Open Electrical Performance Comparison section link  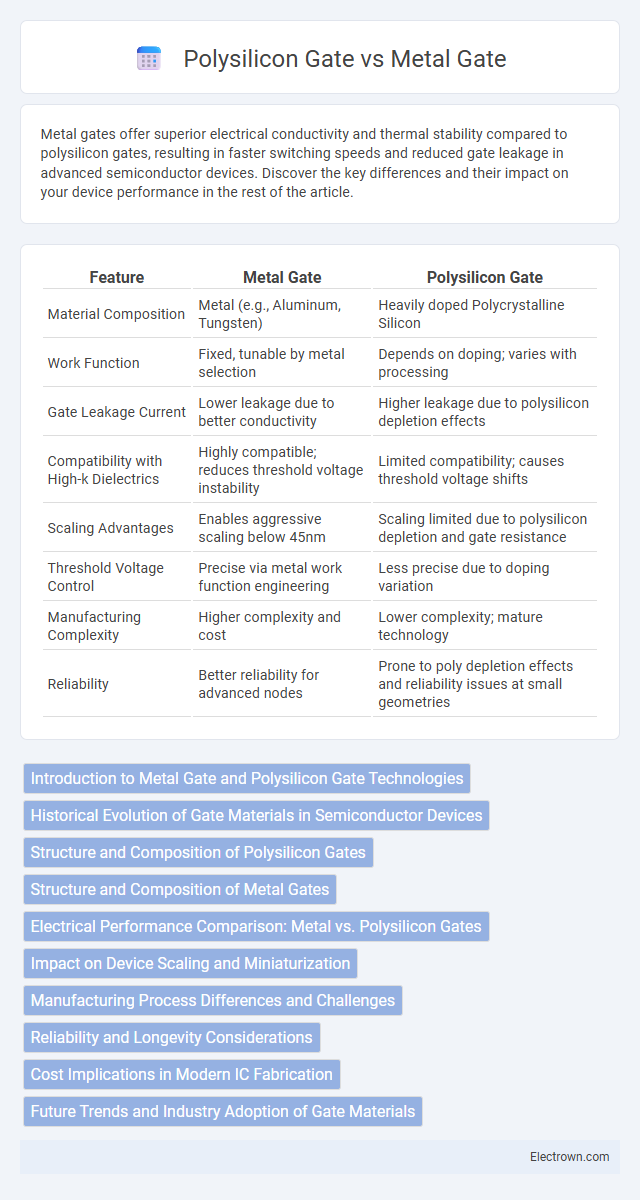pyautogui.click(x=256, y=926)
